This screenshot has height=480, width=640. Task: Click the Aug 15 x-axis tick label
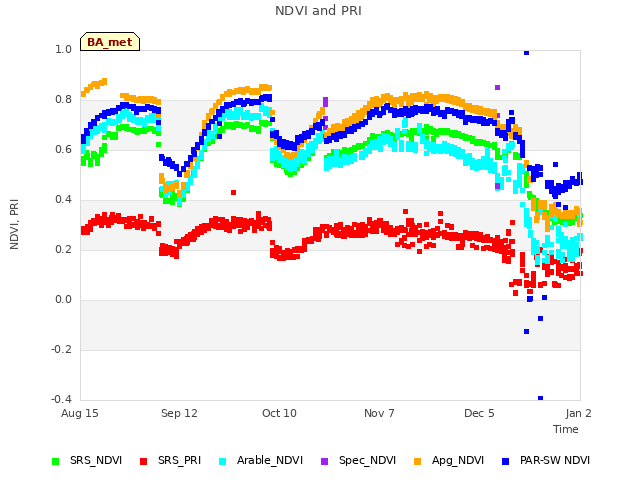[x=80, y=413]
